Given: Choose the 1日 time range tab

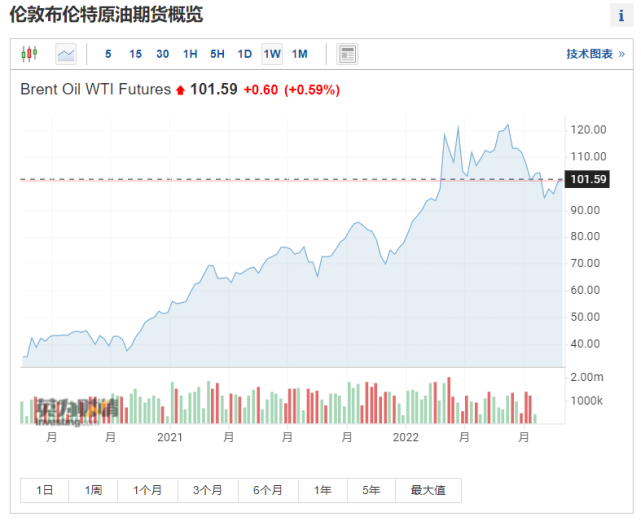Looking at the screenshot, I should click(45, 490).
